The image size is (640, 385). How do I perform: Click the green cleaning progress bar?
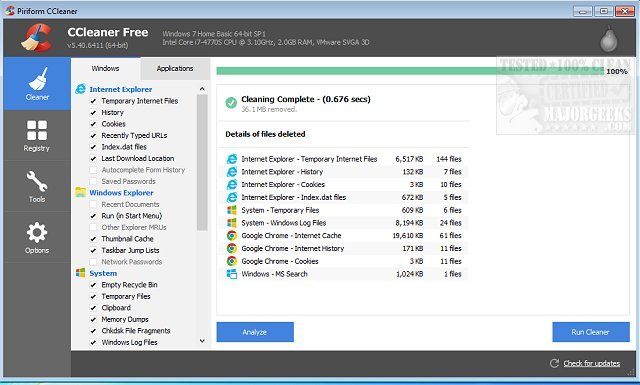(x=410, y=71)
